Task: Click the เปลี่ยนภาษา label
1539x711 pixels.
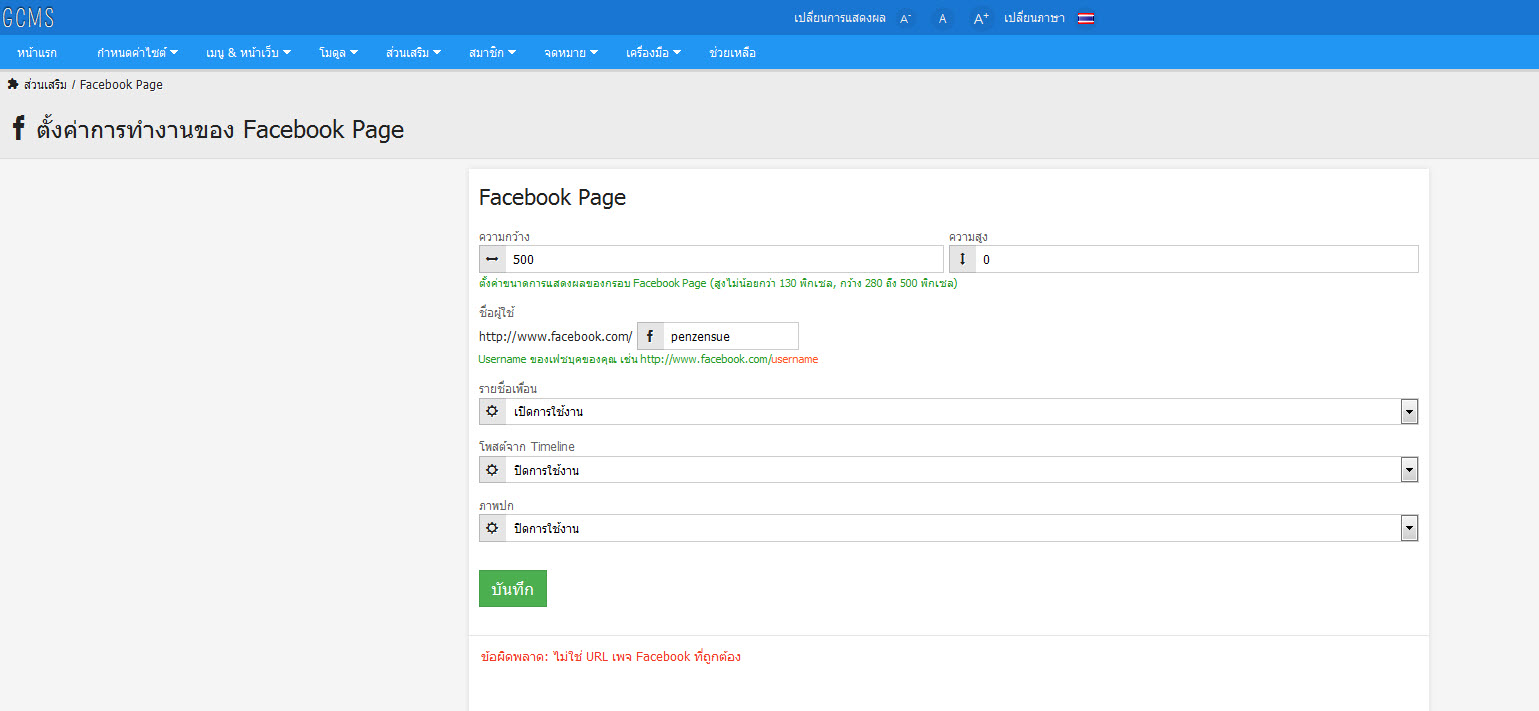Action: coord(1034,18)
